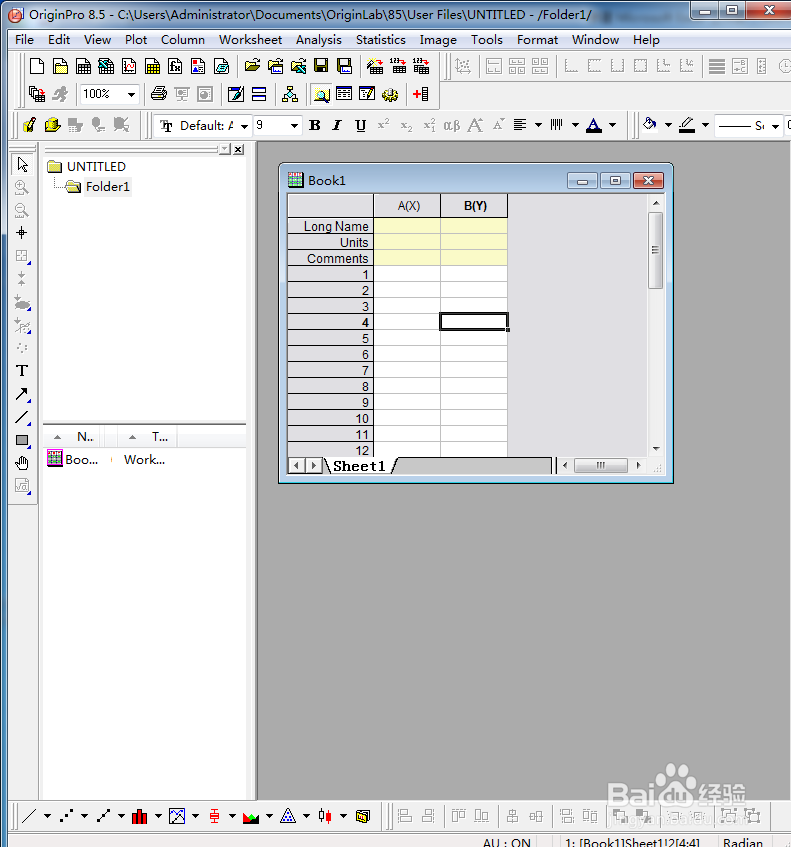Click the New Project icon
Viewport: 791px width, 847px height.
point(37,66)
